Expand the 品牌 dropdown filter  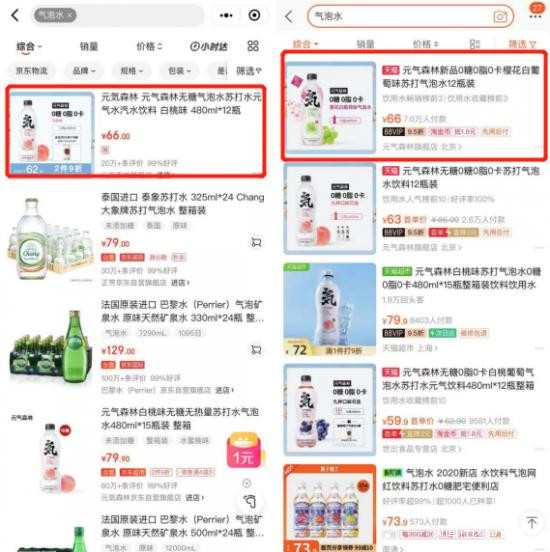pyautogui.click(x=84, y=71)
